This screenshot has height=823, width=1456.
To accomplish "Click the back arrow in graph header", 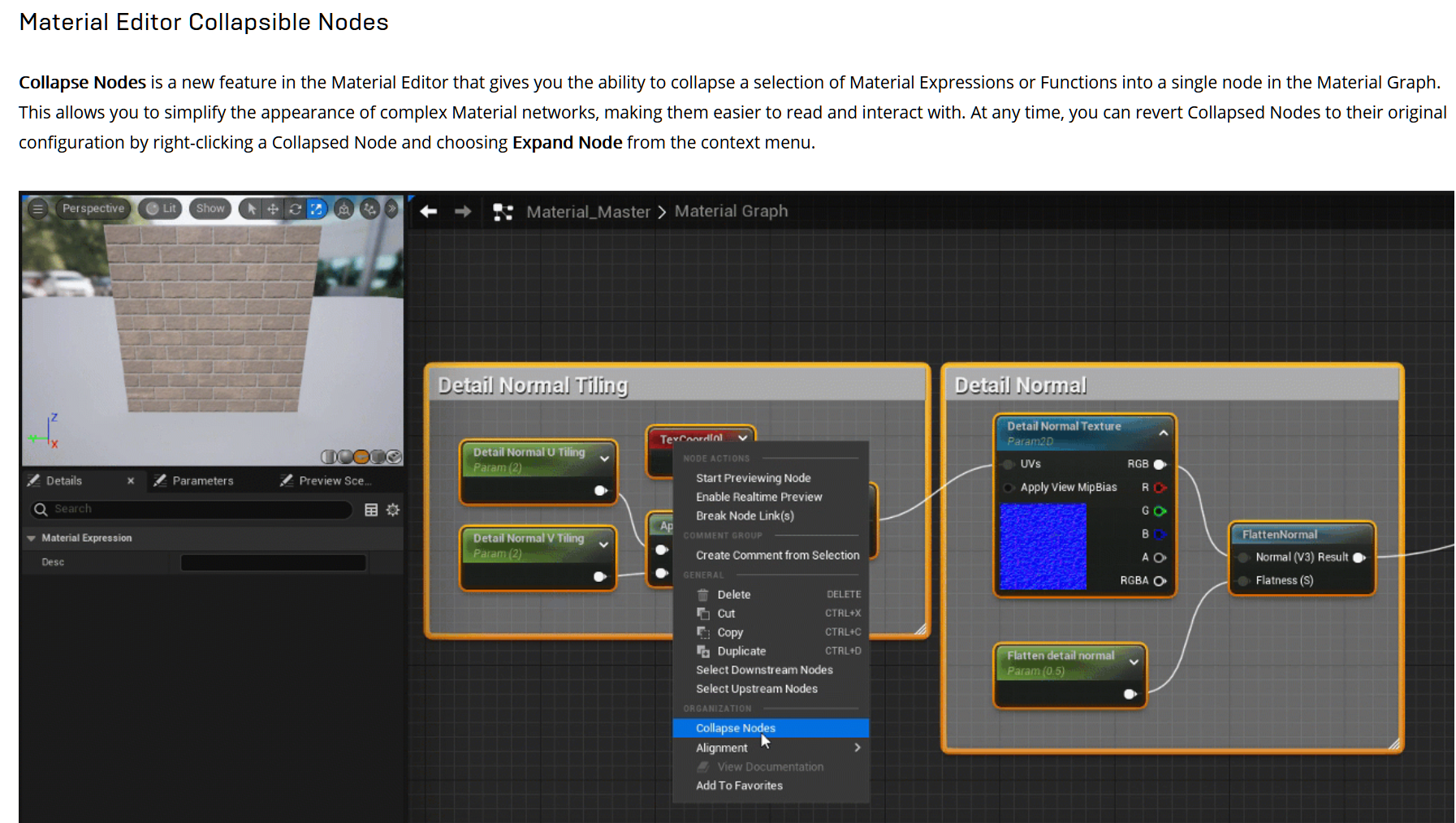I will (429, 212).
